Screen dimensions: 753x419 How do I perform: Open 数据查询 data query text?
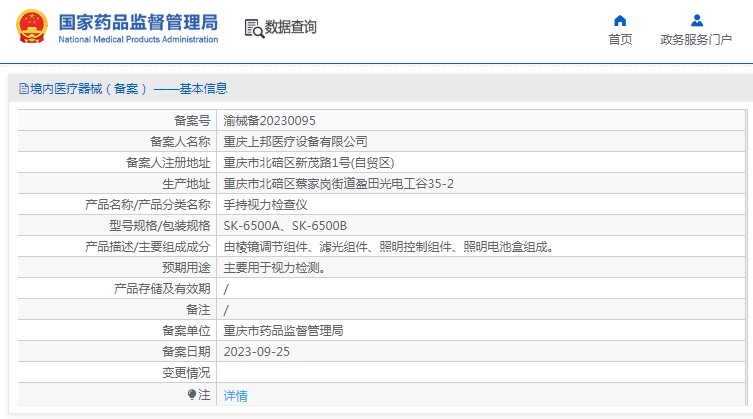click(291, 27)
